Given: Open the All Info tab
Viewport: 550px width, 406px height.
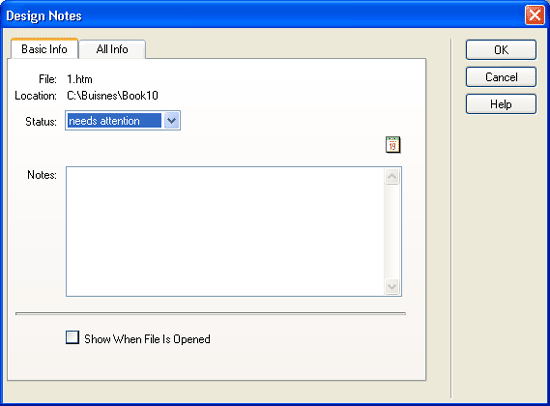Looking at the screenshot, I should coord(112,49).
